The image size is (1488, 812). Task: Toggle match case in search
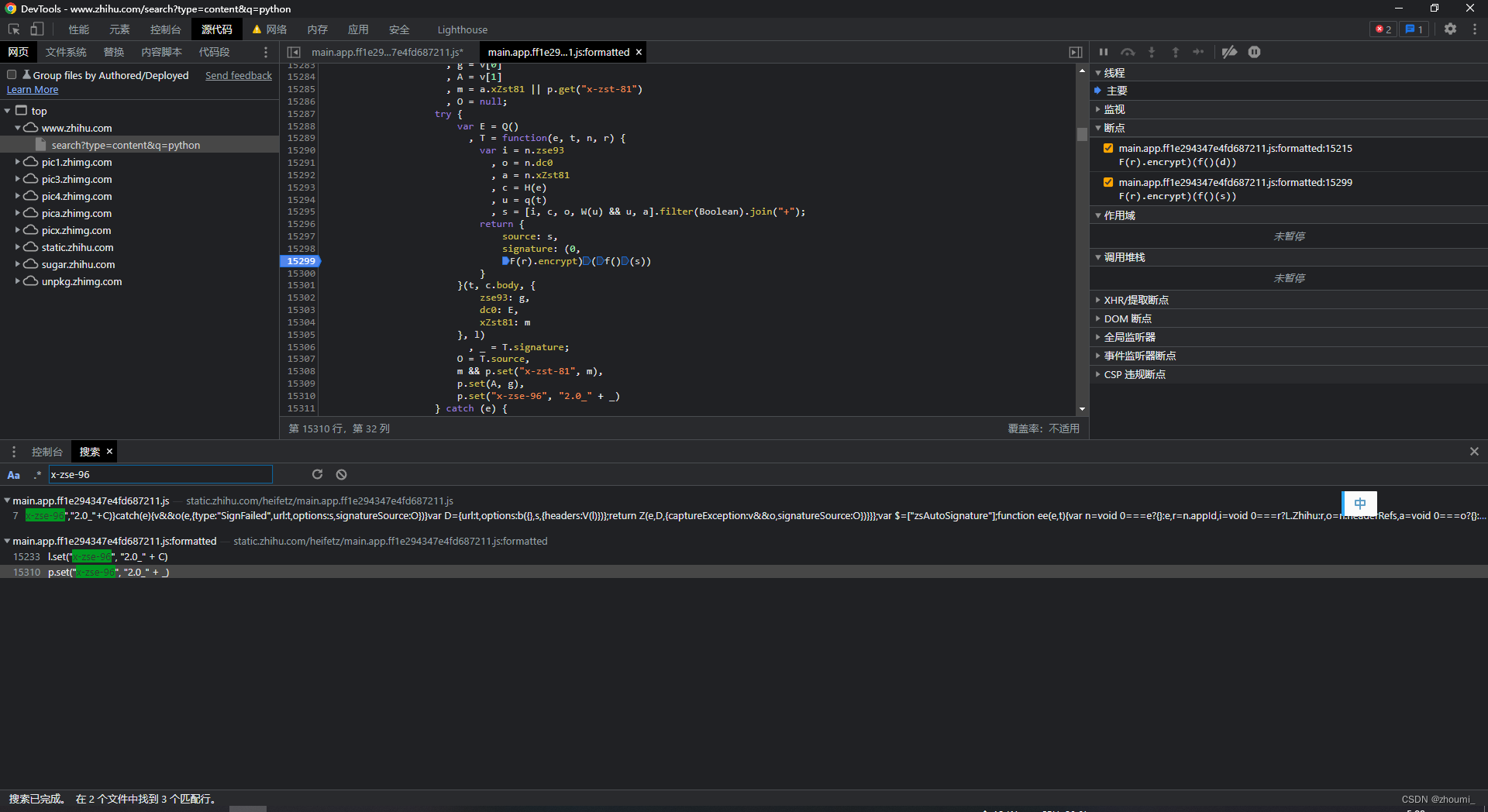pyautogui.click(x=13, y=475)
